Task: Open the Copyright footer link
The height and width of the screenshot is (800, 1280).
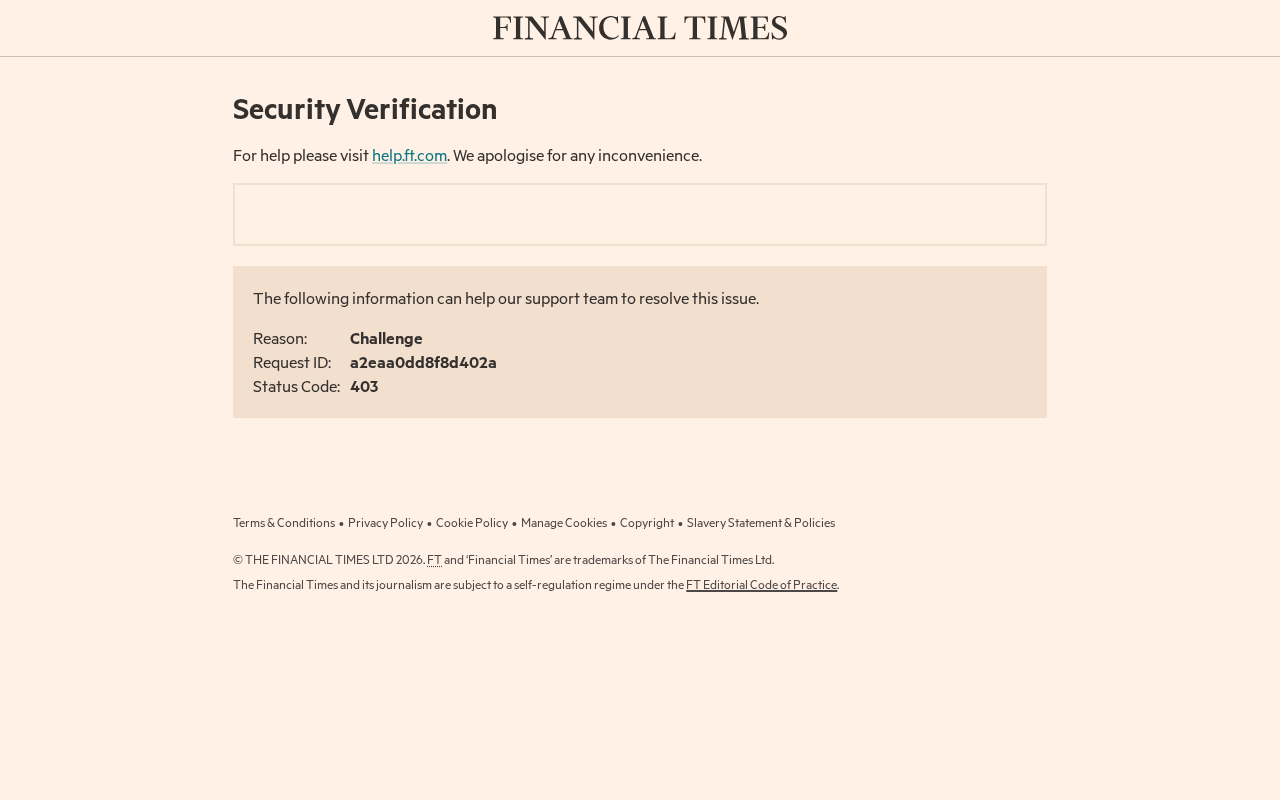Action: tap(647, 523)
